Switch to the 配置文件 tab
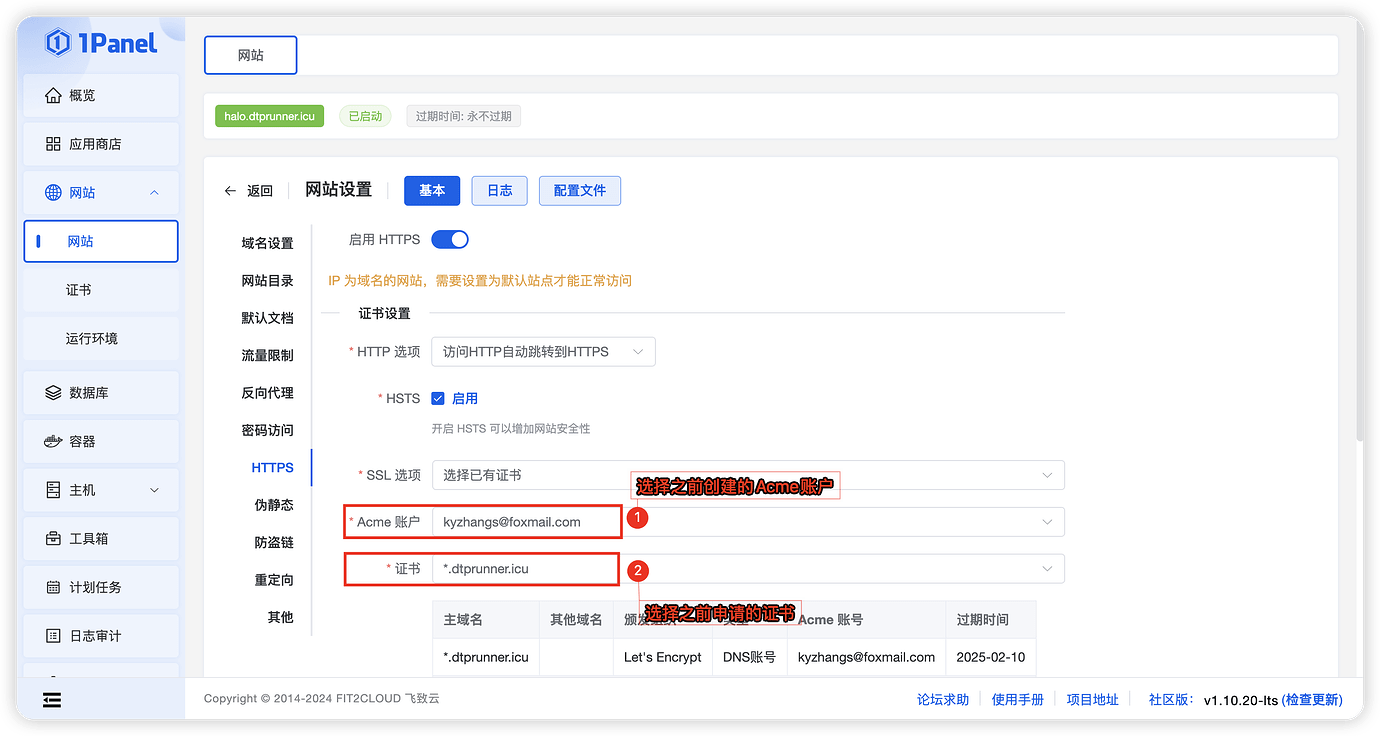The width and height of the screenshot is (1380, 736). click(580, 190)
